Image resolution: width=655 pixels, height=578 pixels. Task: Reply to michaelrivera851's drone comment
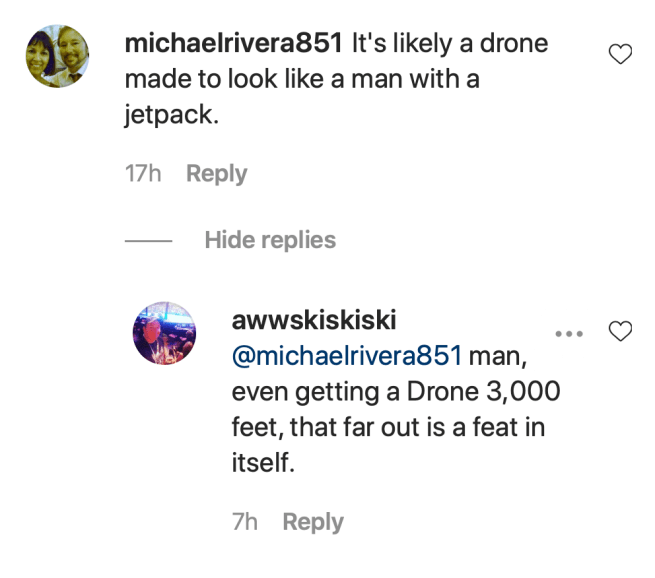click(216, 174)
